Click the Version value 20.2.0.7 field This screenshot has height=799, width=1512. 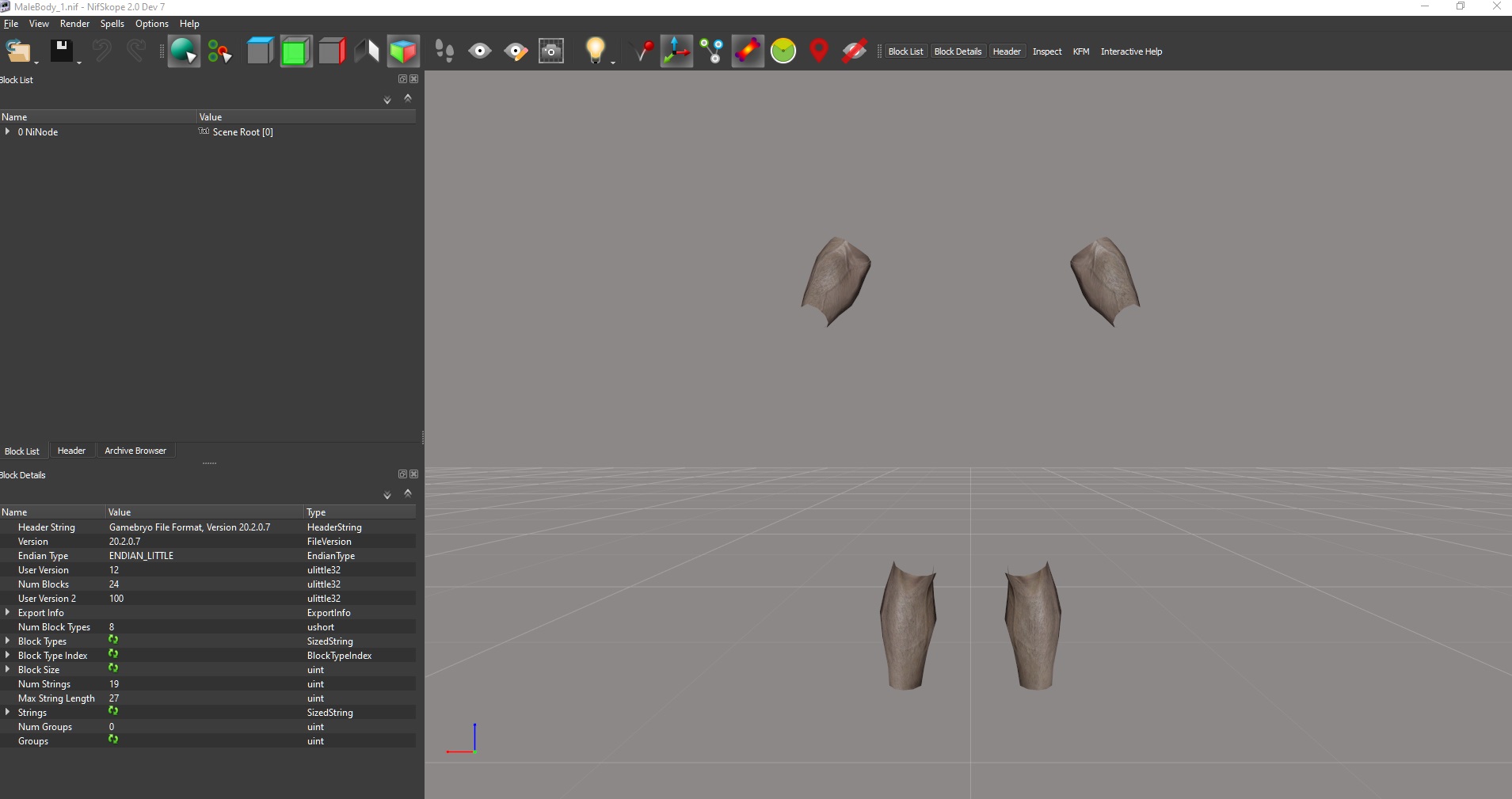click(x=124, y=542)
